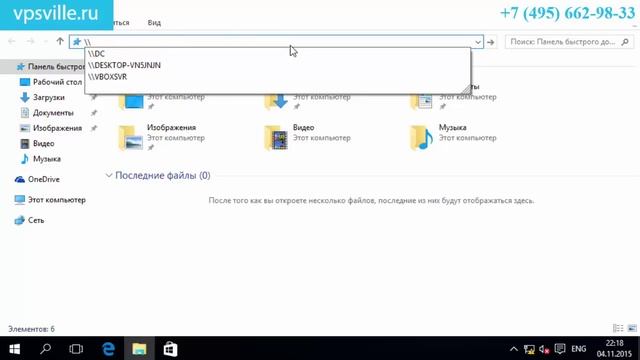Switch to large icons view layout

coord(632,328)
